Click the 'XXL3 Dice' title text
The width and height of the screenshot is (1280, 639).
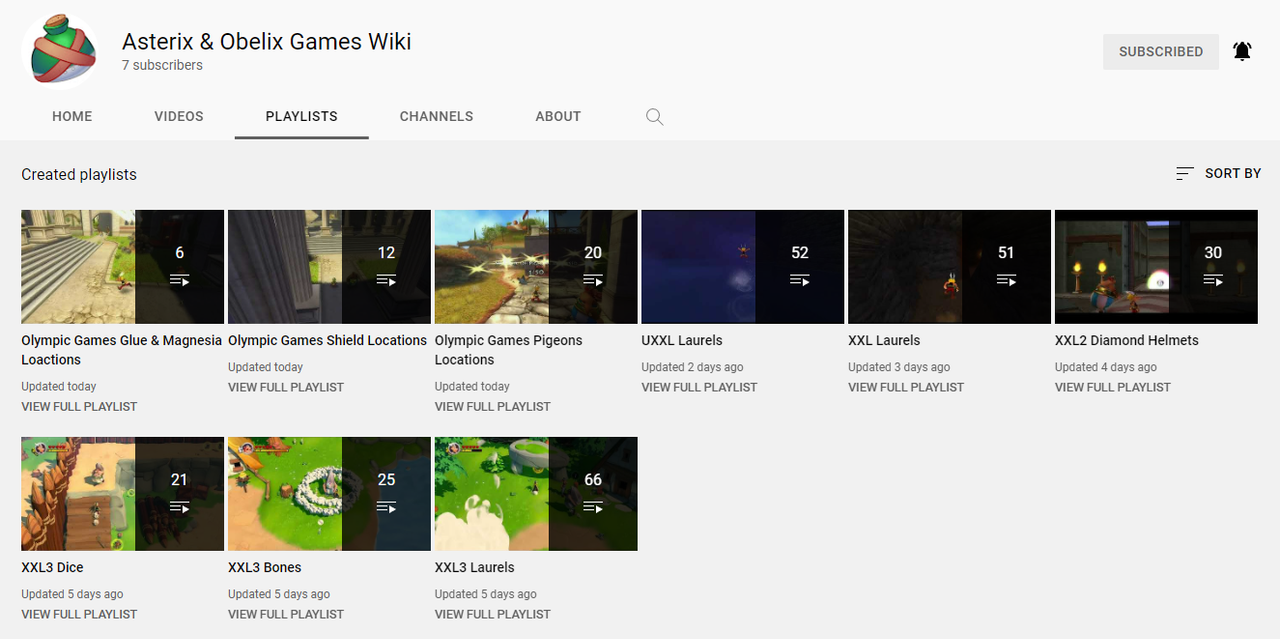coord(52,568)
